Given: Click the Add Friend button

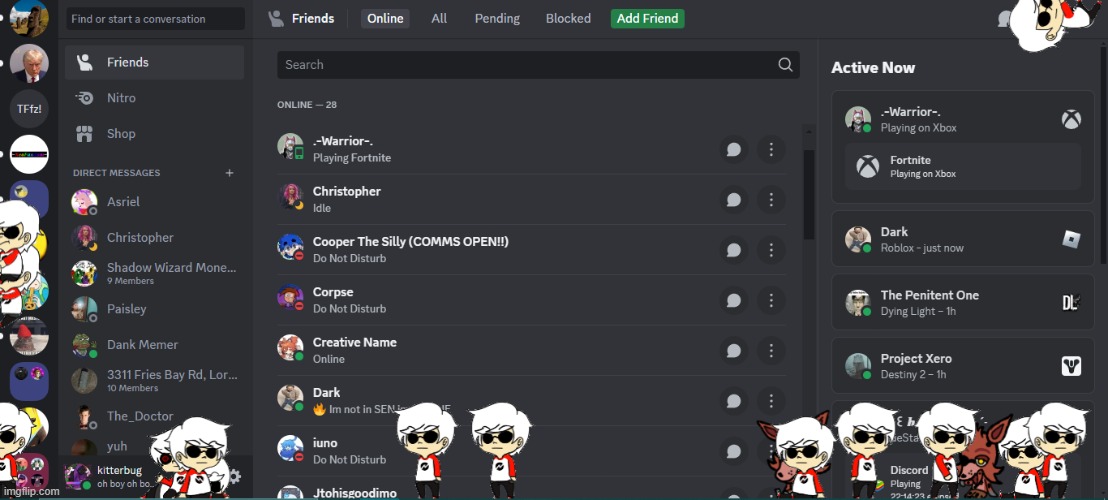Looking at the screenshot, I should click(647, 18).
